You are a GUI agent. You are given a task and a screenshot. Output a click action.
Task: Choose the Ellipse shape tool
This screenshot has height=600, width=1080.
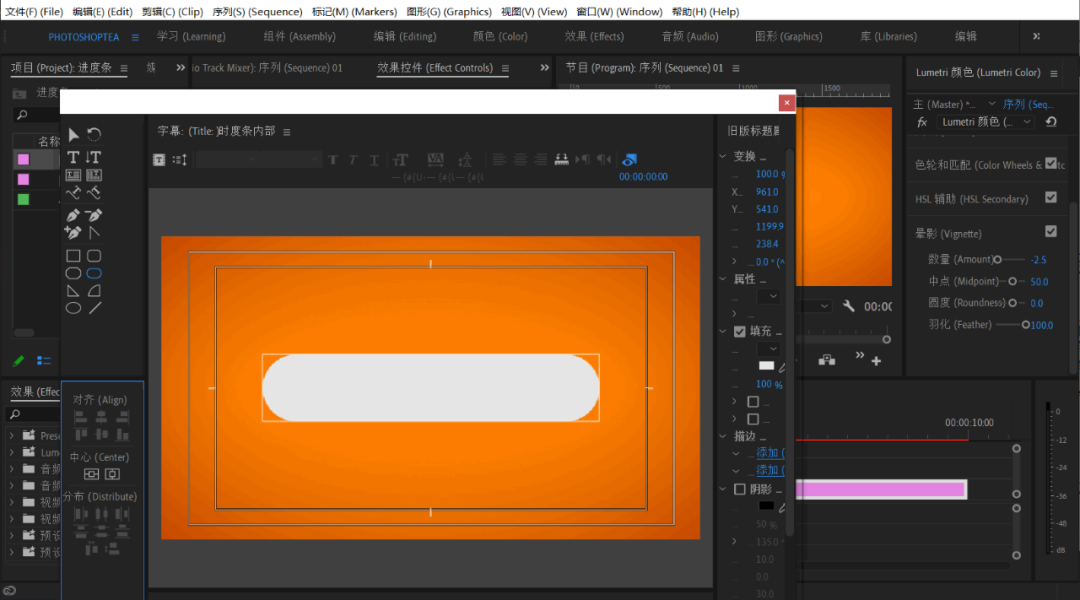pos(73,308)
